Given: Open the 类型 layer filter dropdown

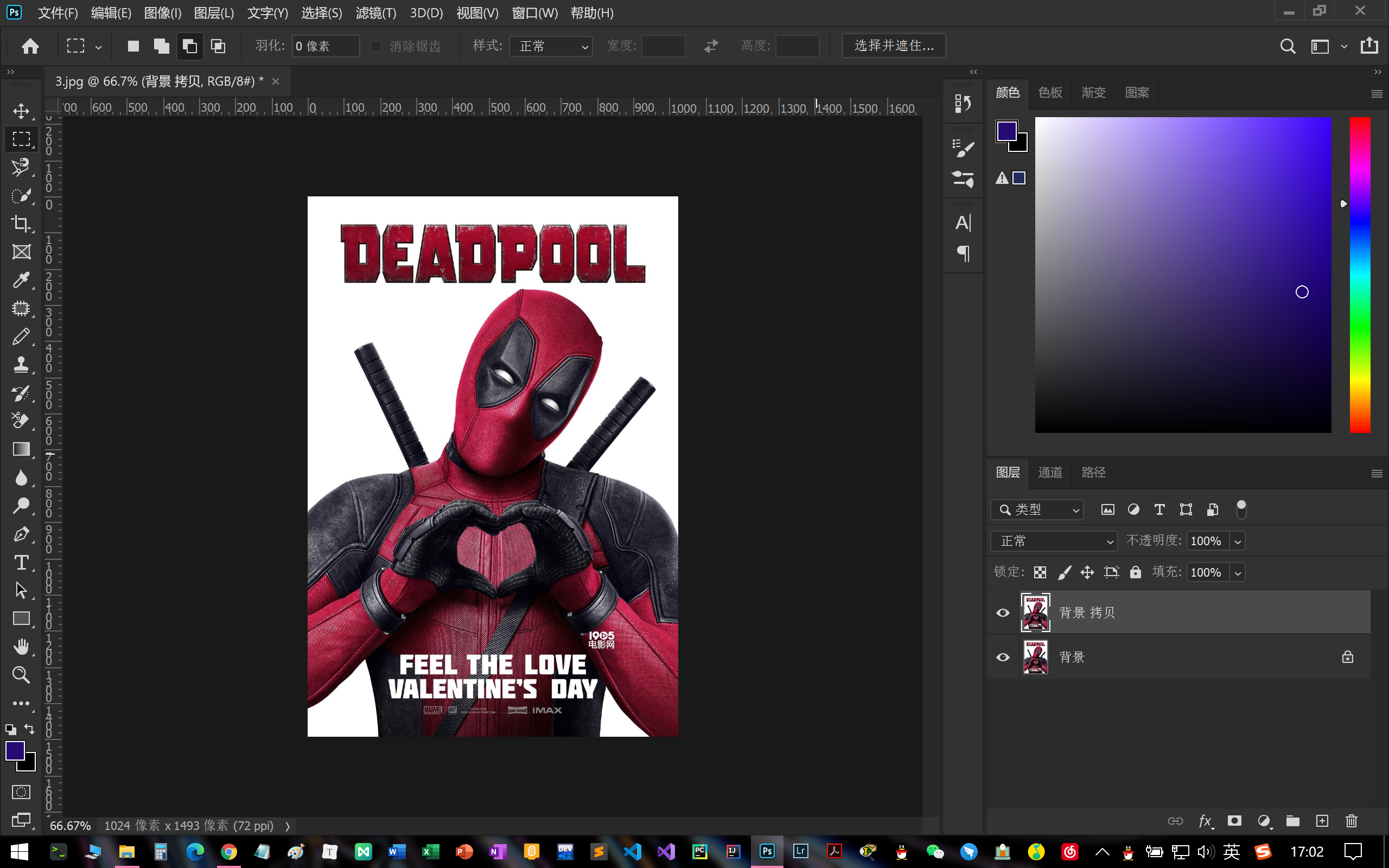Looking at the screenshot, I should coord(1036,509).
